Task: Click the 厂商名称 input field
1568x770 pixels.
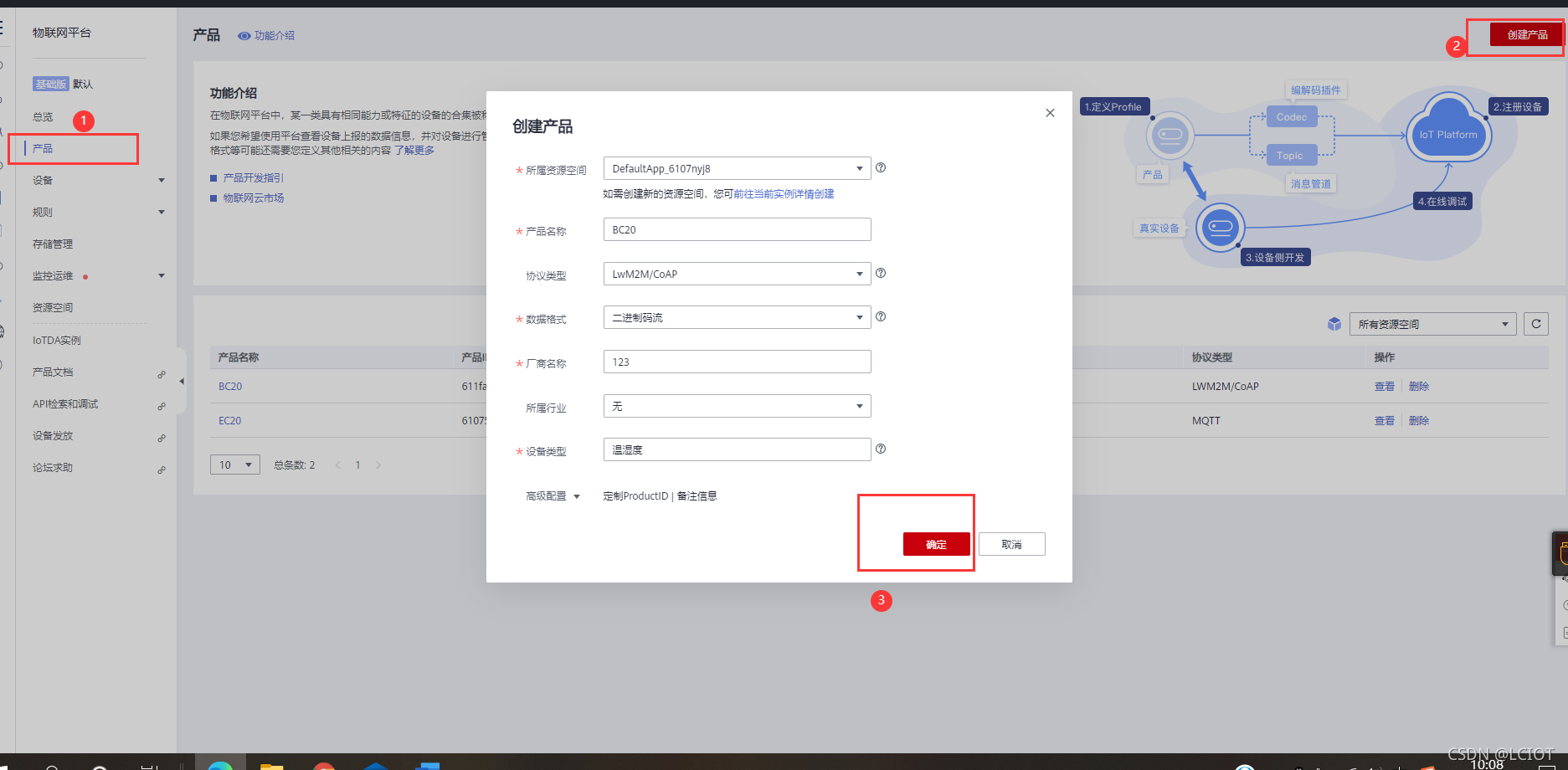Action: click(x=737, y=362)
